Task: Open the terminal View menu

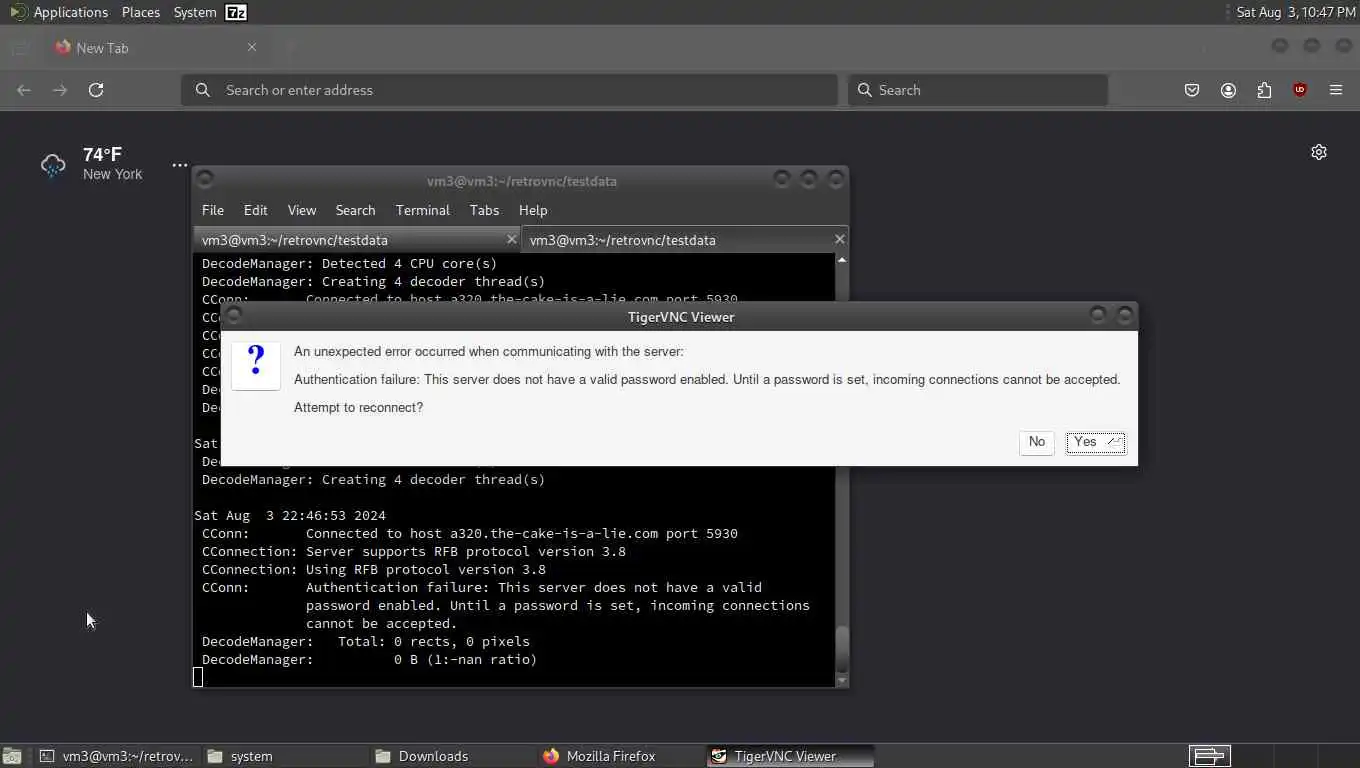Action: [302, 210]
